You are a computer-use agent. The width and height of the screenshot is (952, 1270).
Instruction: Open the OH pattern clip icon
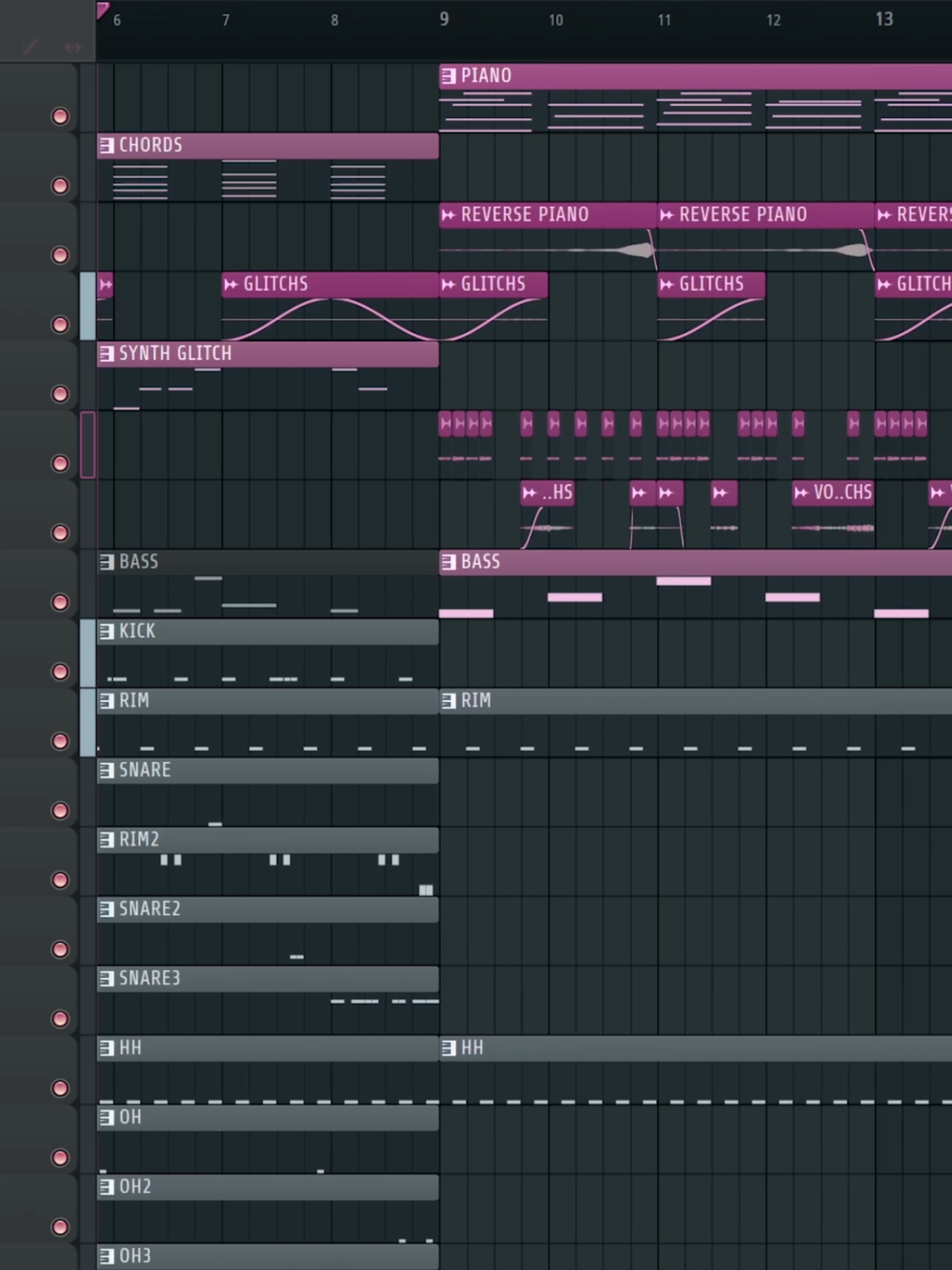[107, 1117]
